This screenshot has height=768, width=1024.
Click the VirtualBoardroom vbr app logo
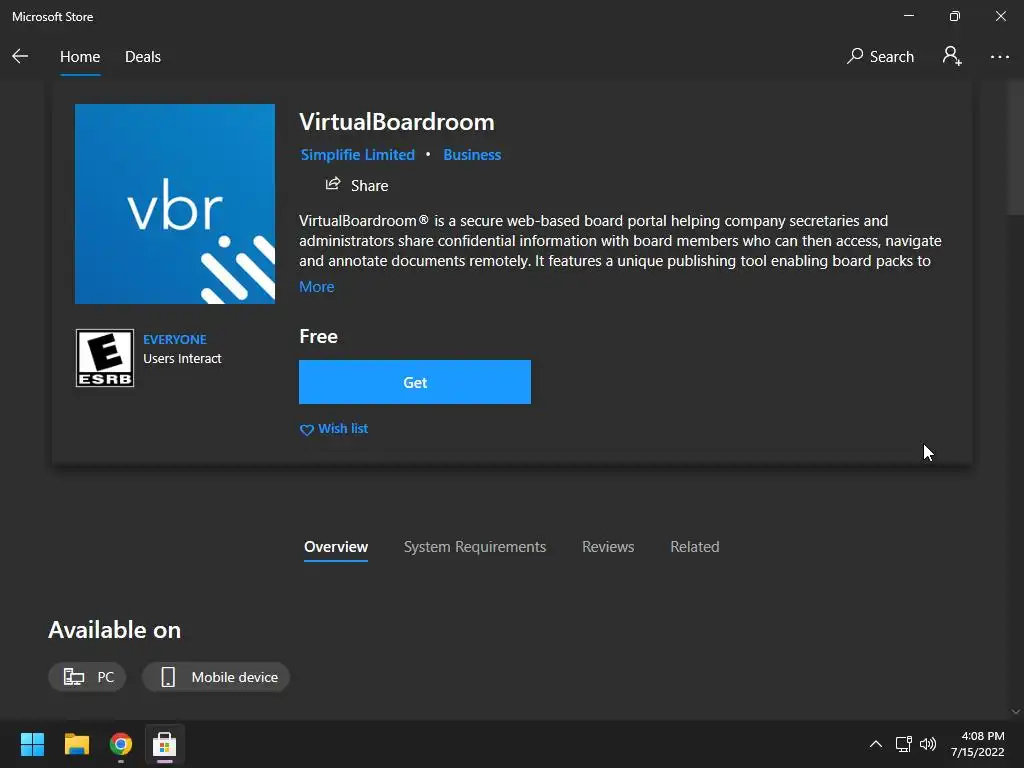pos(174,204)
